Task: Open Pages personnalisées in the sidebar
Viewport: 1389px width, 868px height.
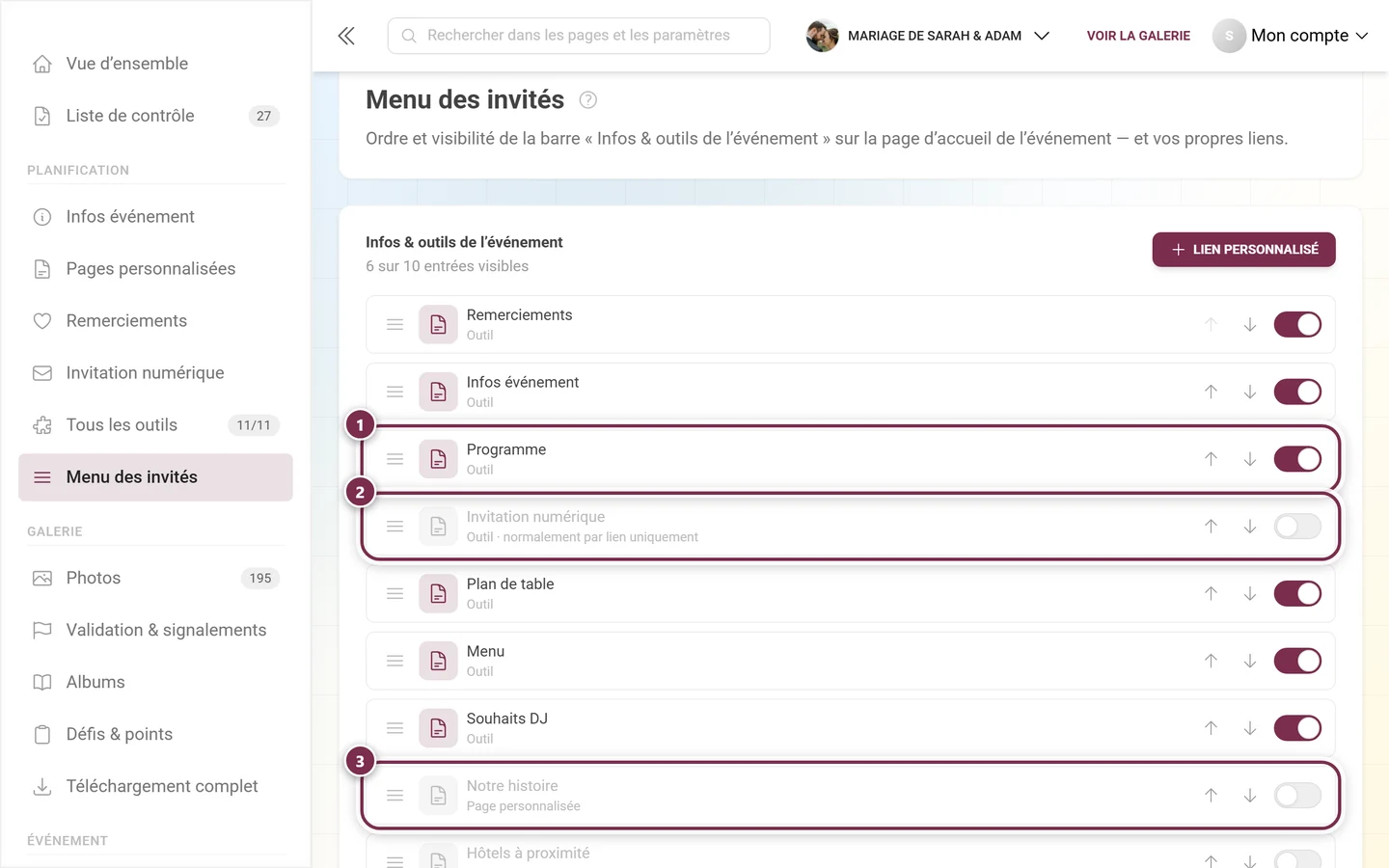Action: click(x=155, y=269)
